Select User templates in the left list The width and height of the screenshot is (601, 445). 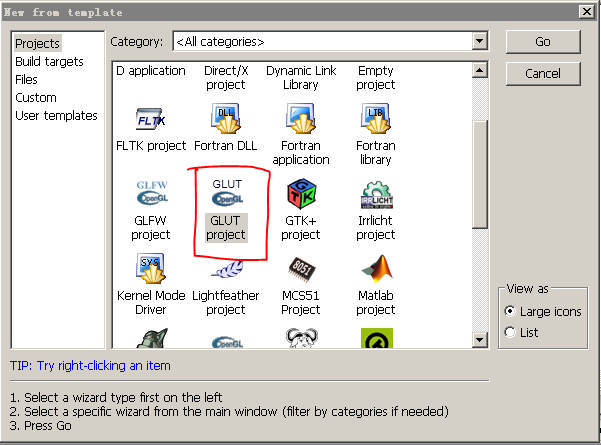pos(56,116)
